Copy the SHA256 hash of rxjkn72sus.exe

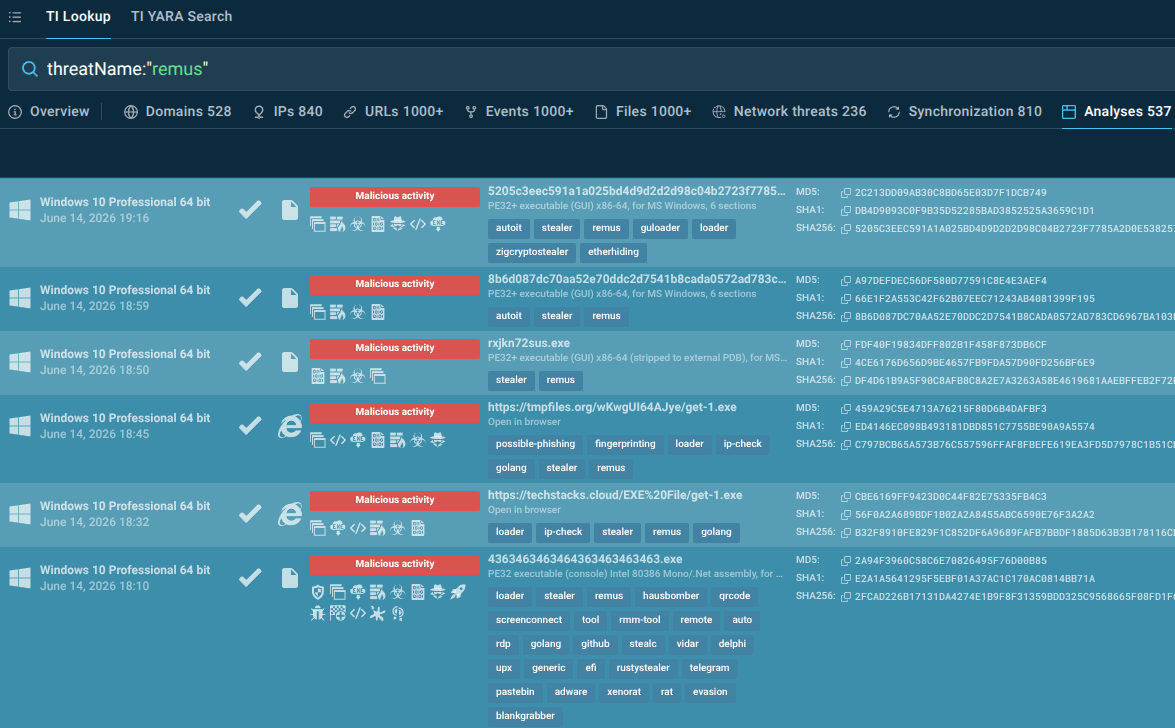845,380
